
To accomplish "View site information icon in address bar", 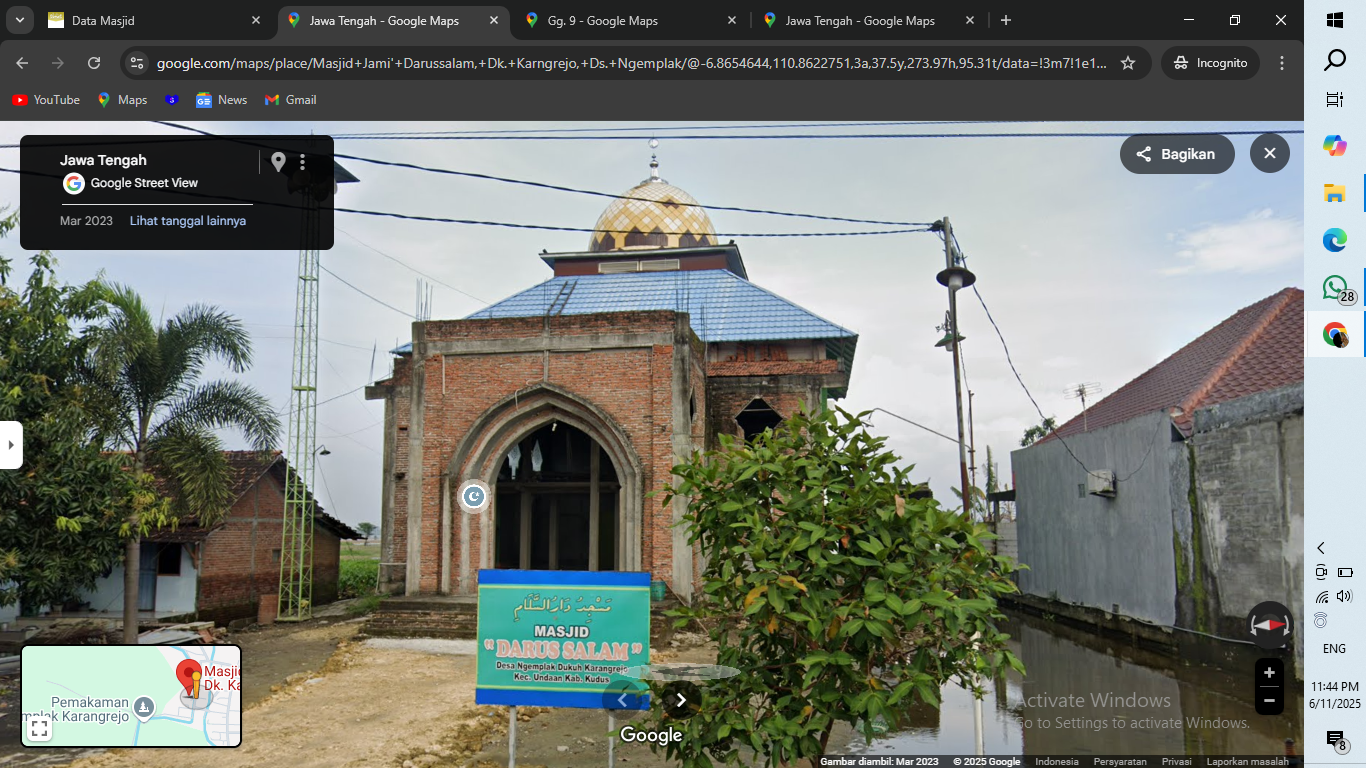I will (138, 63).
